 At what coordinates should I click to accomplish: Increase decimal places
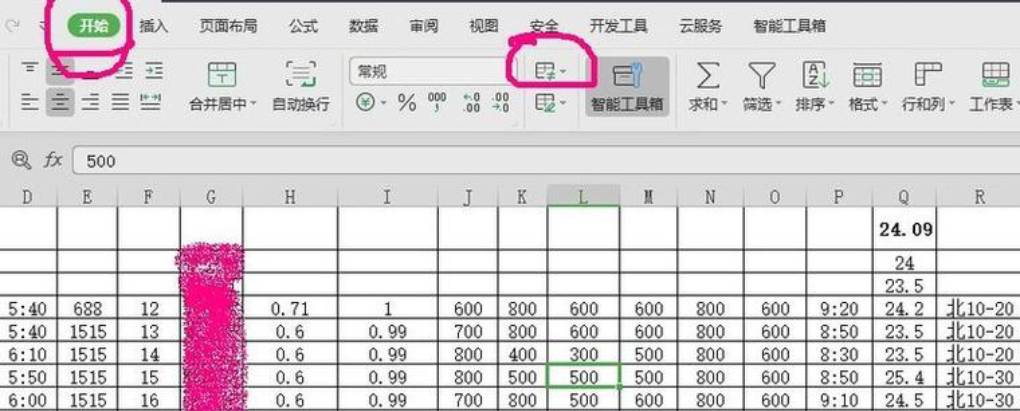pyautogui.click(x=471, y=102)
